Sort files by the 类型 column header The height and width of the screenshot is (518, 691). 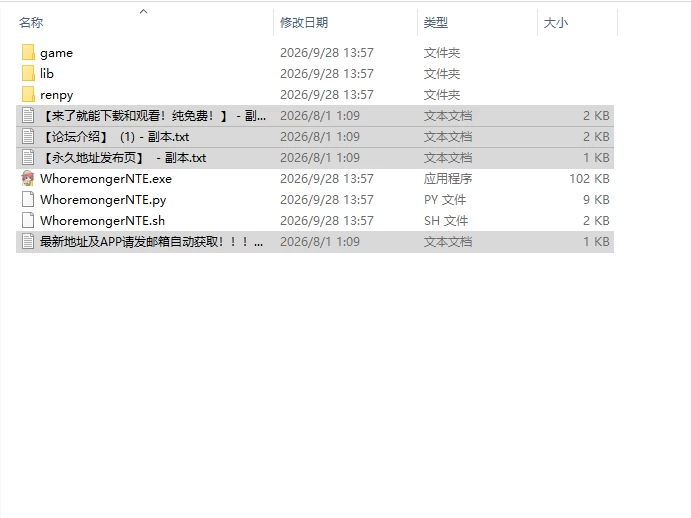pos(436,22)
